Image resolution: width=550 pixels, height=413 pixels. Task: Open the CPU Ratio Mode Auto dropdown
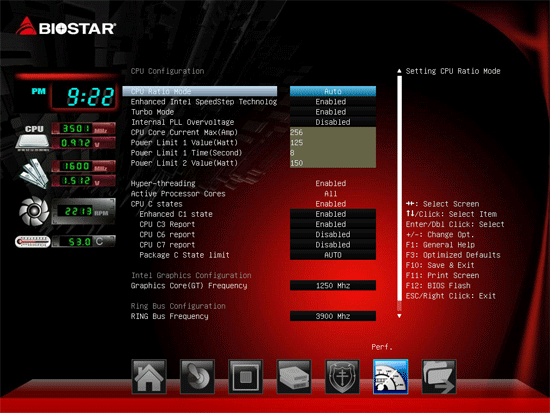tap(333, 91)
